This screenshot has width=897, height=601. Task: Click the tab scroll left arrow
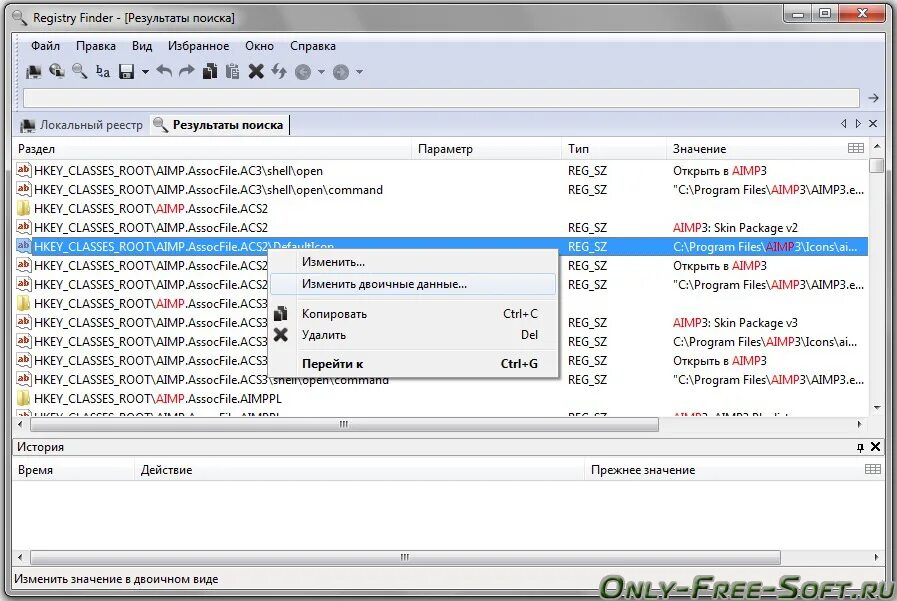coord(844,124)
